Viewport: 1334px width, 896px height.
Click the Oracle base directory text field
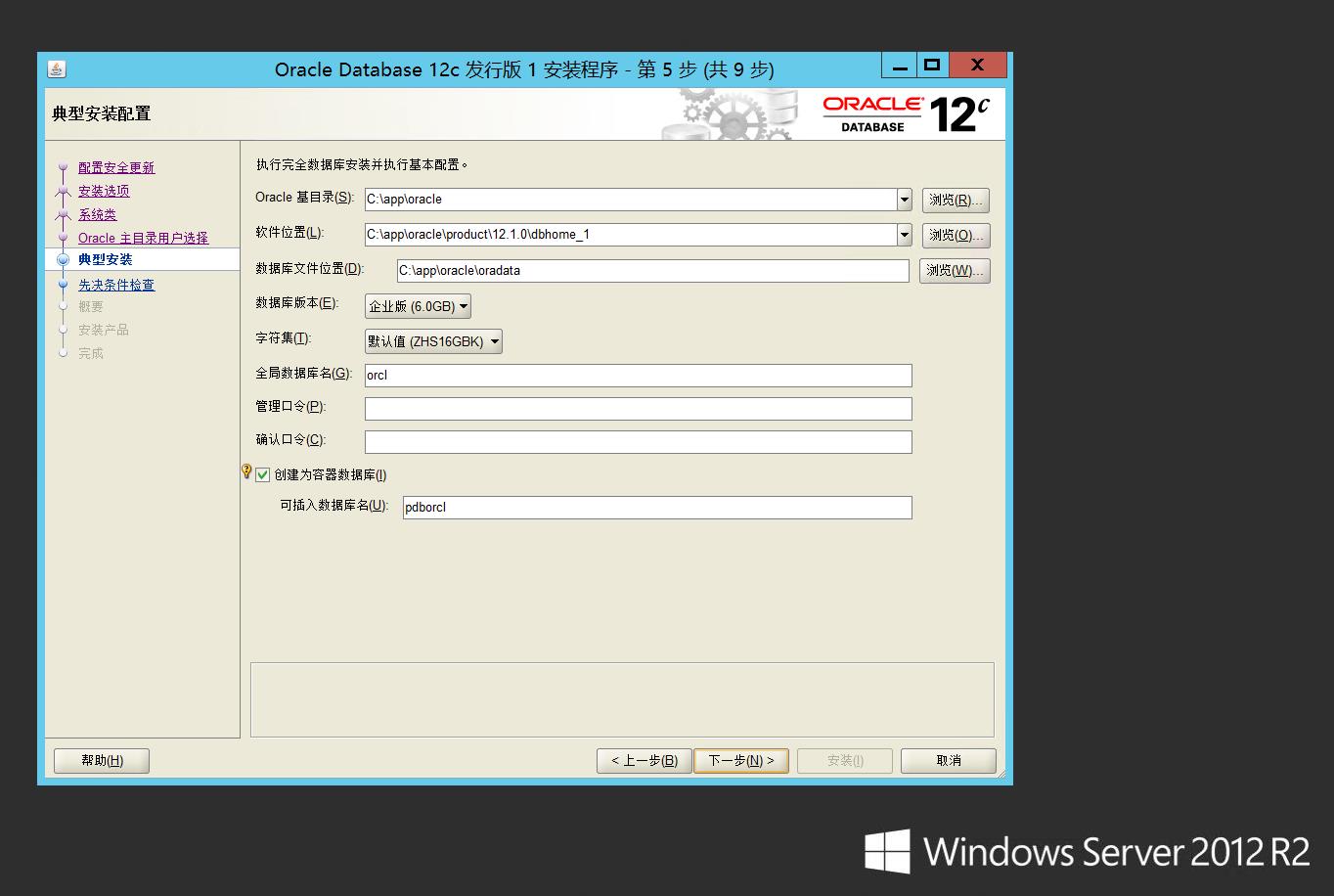tap(631, 200)
